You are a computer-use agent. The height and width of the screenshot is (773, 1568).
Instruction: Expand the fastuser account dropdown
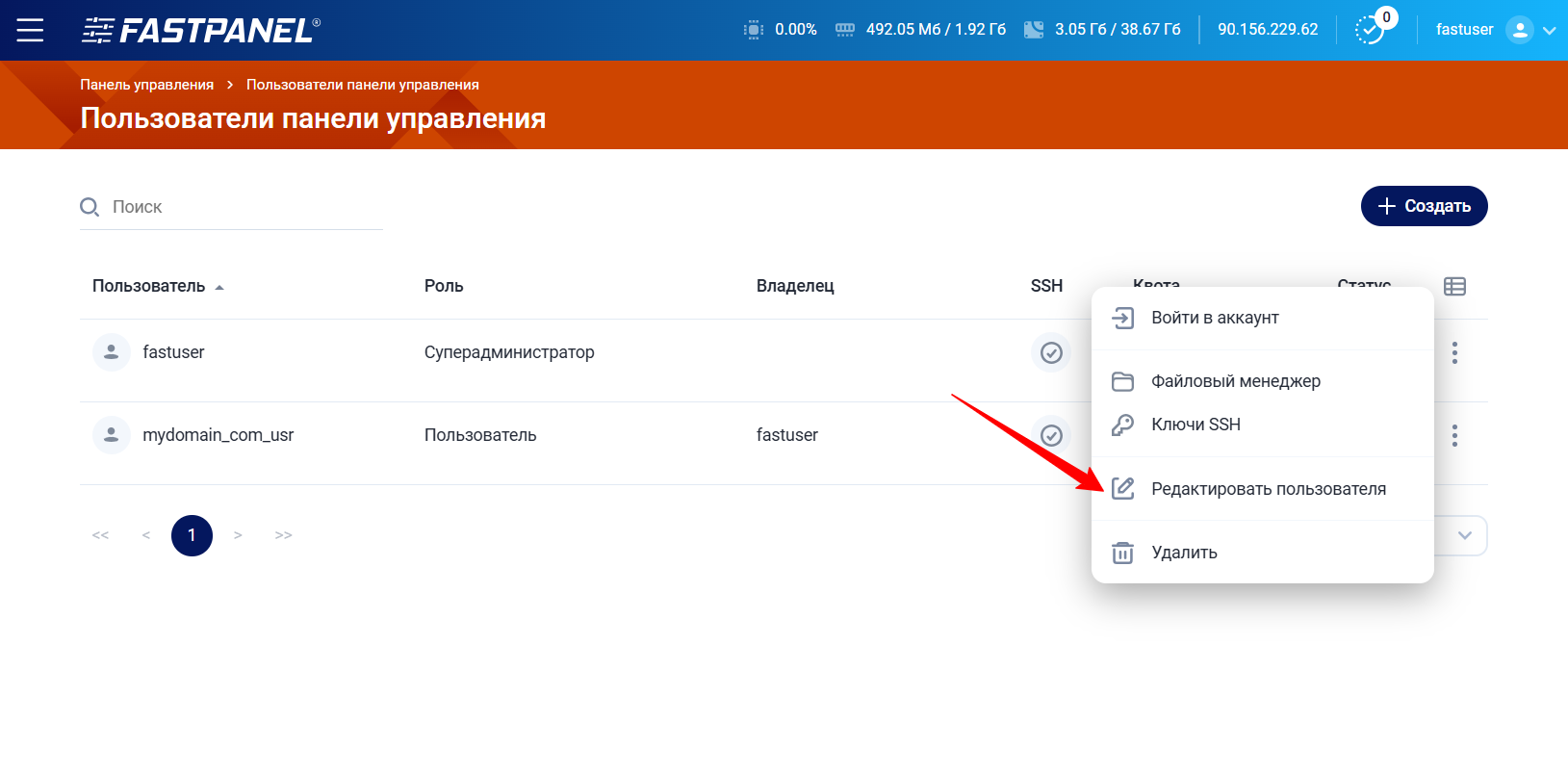[x=1549, y=30]
